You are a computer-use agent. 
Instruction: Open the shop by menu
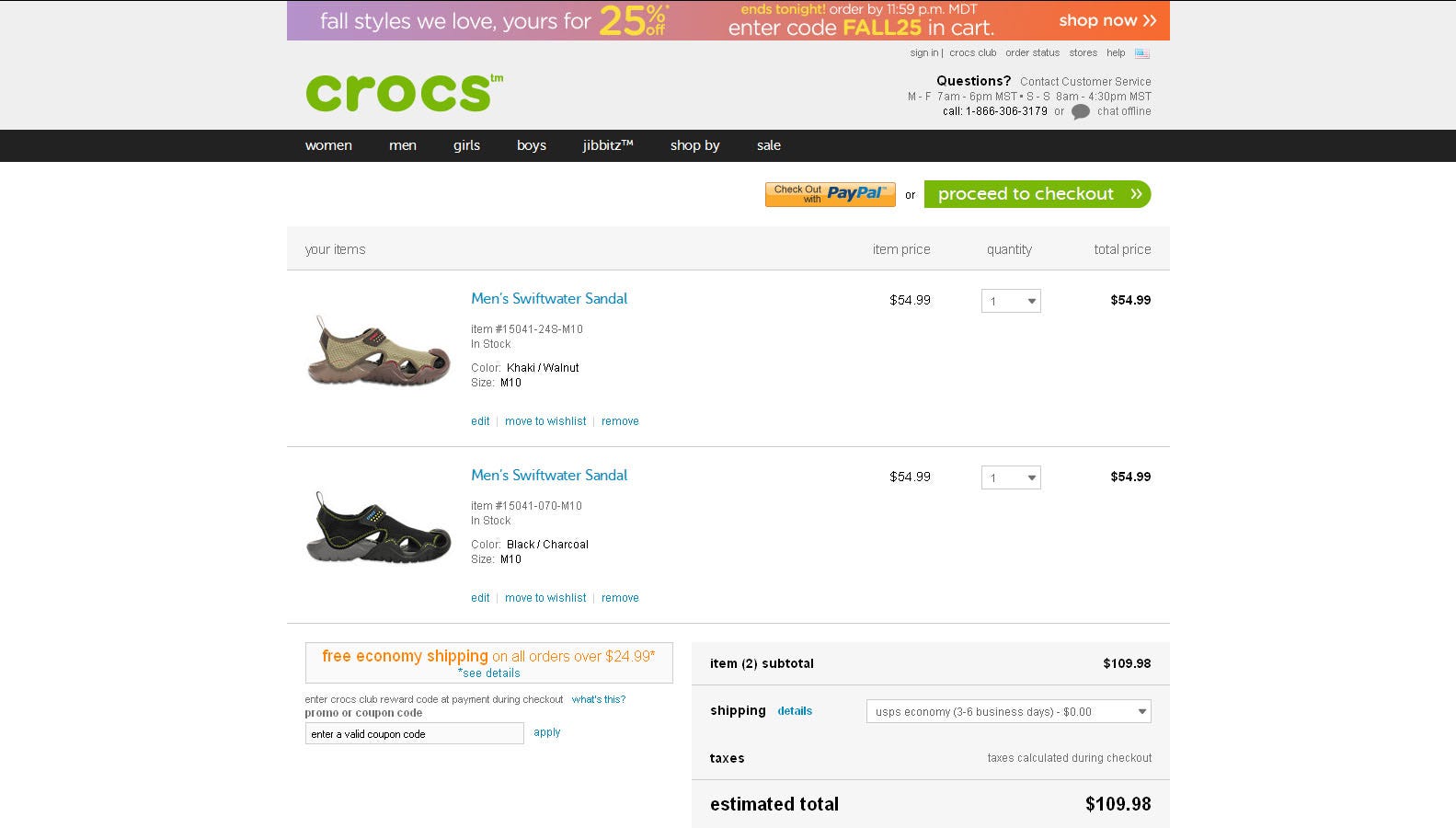click(x=695, y=145)
